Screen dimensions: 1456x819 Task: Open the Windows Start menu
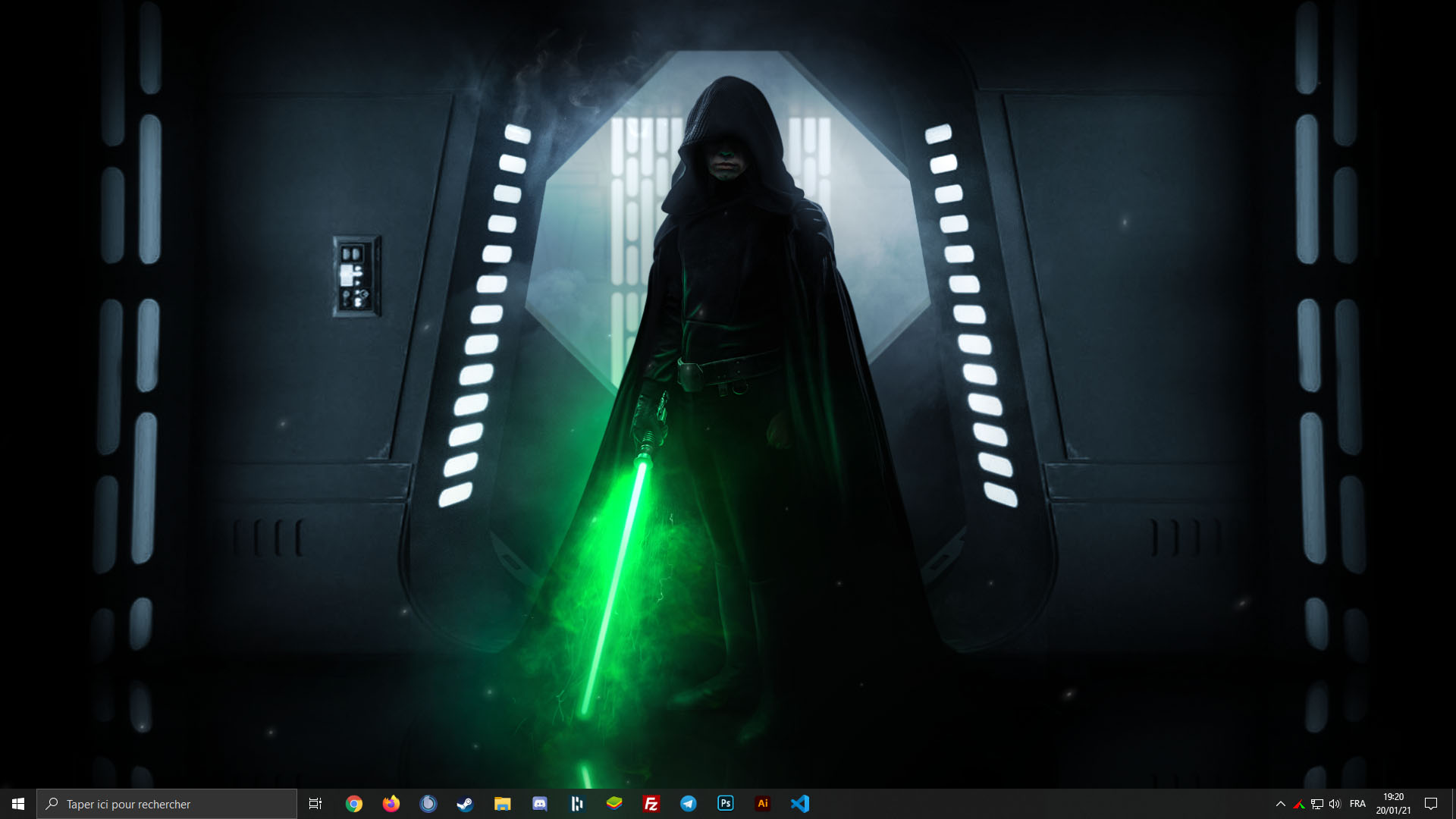pos(18,804)
